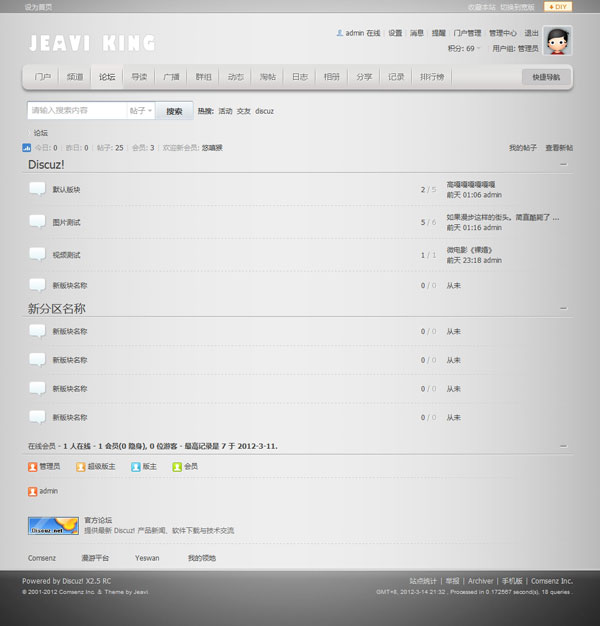600x626 pixels.
Task: Click the forum statistics chart icon
Action: (27, 148)
